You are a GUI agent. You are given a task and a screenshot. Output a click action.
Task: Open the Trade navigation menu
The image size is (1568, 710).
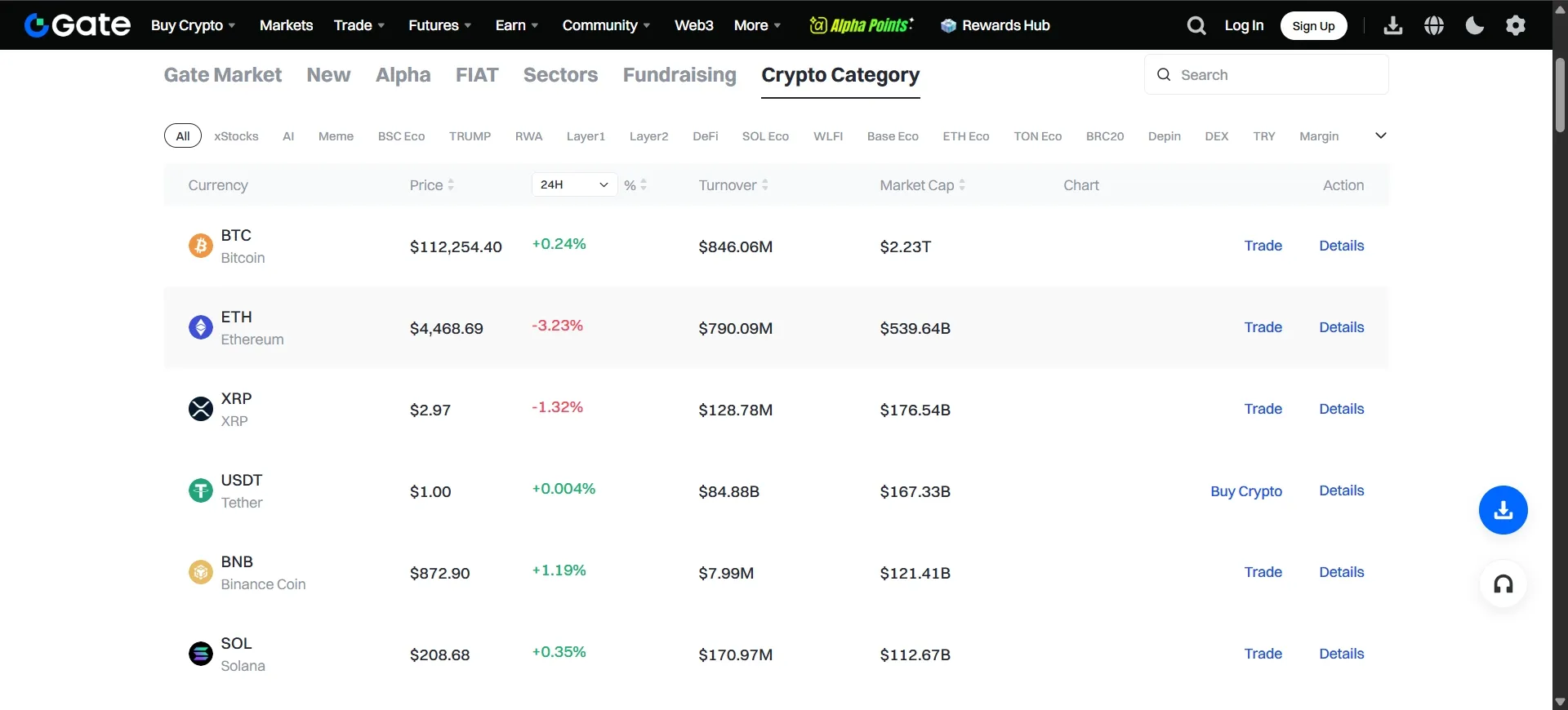359,25
